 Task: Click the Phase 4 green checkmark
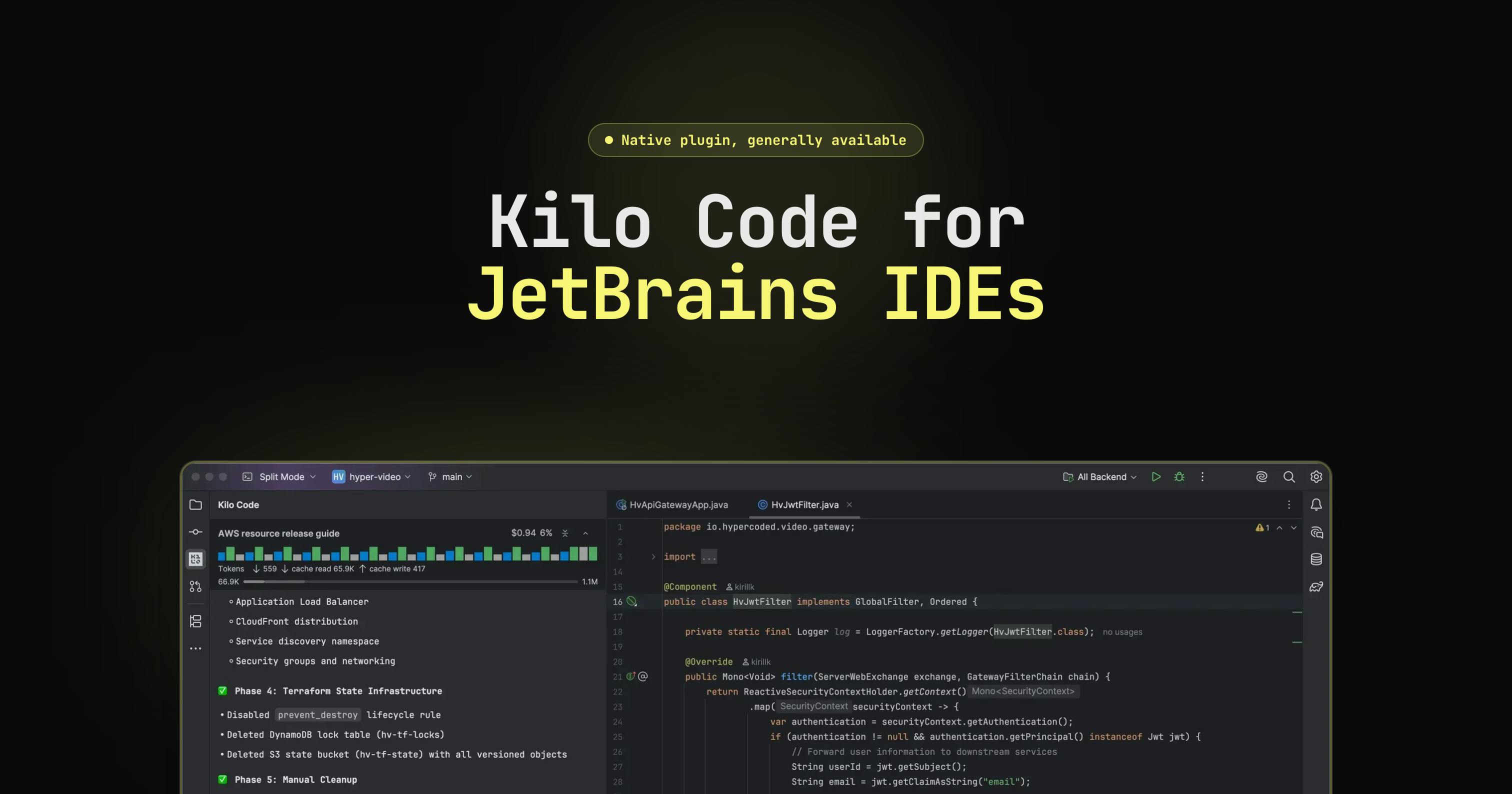222,690
